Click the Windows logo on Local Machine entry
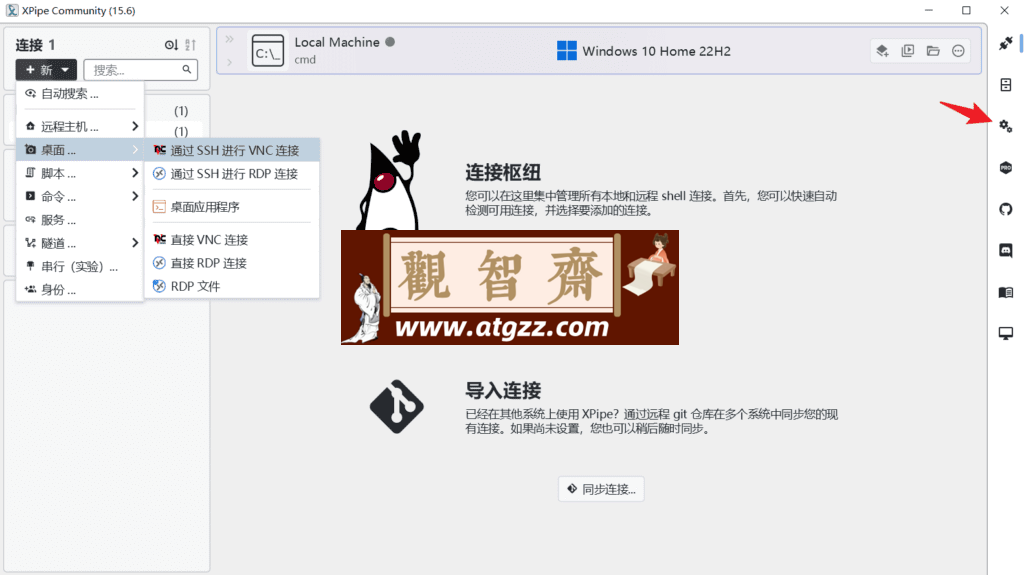The height and width of the screenshot is (575, 1024). (x=567, y=51)
